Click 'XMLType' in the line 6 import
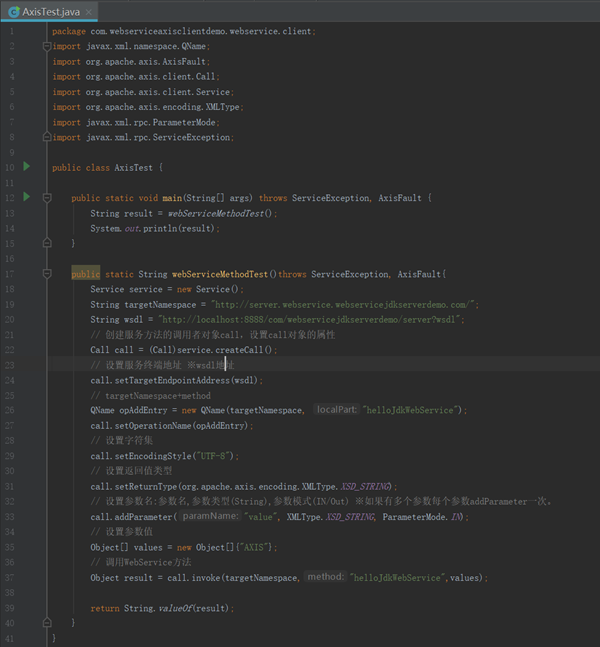Screen dimensions: 600x647 [x=222, y=107]
